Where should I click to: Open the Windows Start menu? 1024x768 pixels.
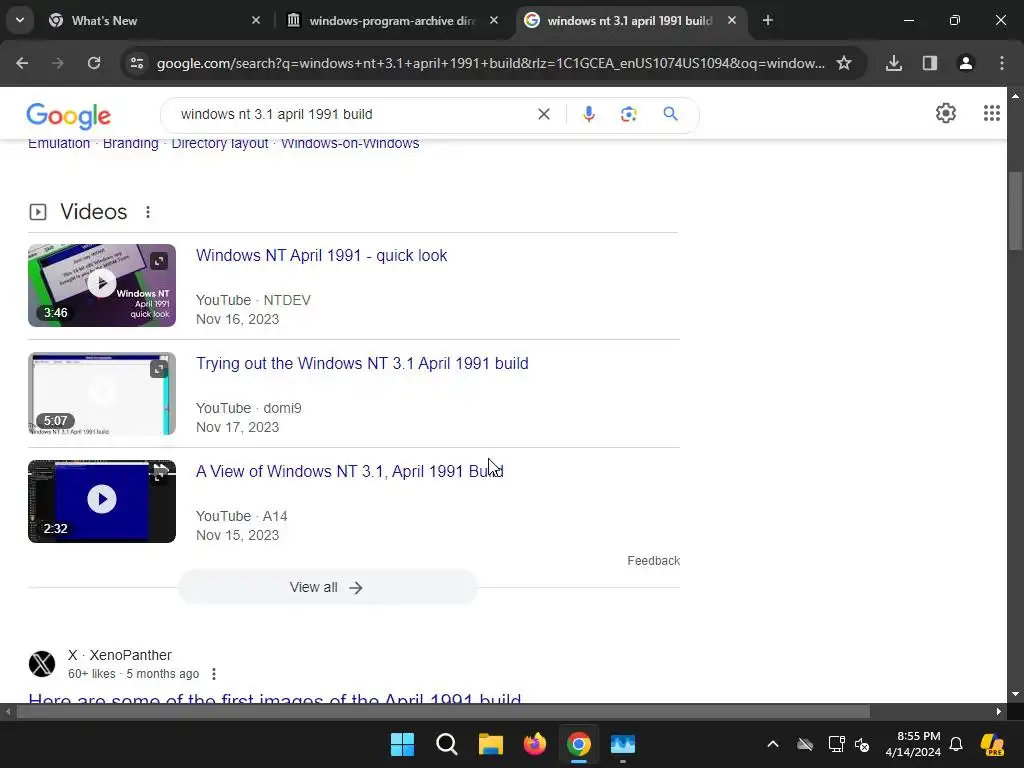pos(402,744)
